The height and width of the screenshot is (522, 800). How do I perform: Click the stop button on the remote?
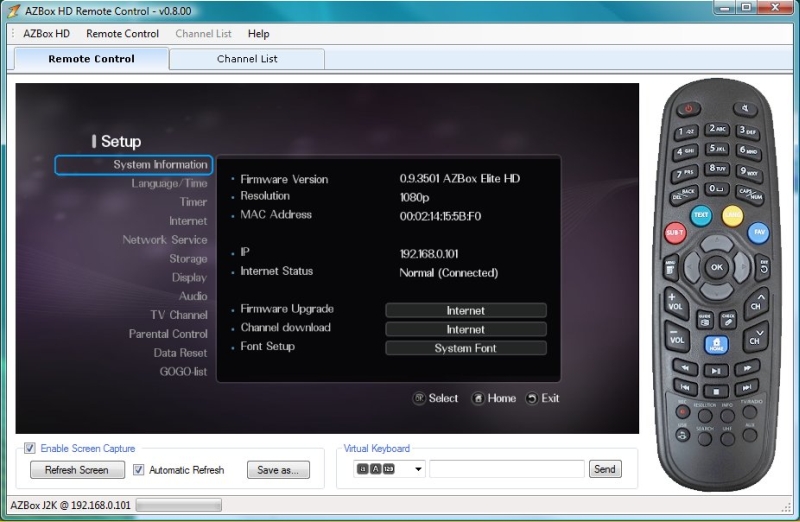coord(716,391)
